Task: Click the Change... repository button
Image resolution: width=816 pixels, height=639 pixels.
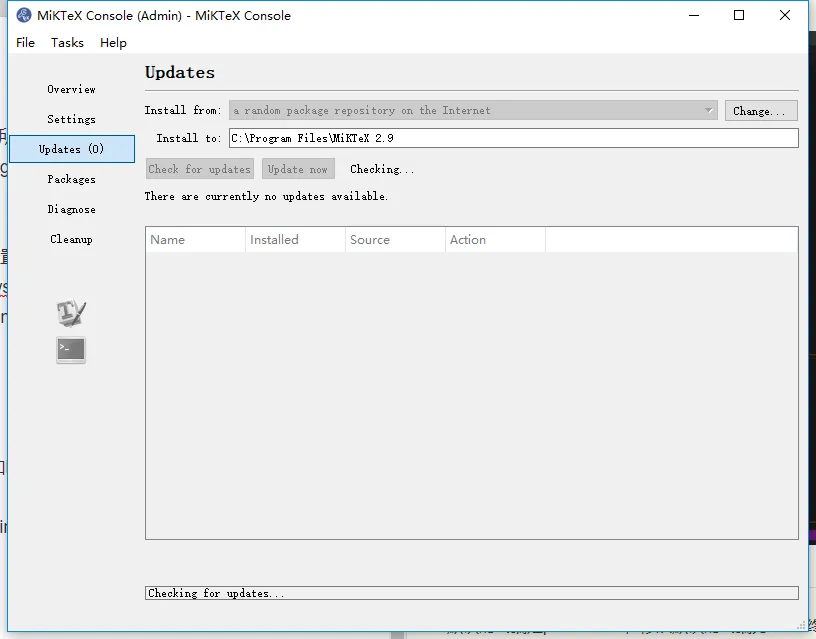Action: 761,111
